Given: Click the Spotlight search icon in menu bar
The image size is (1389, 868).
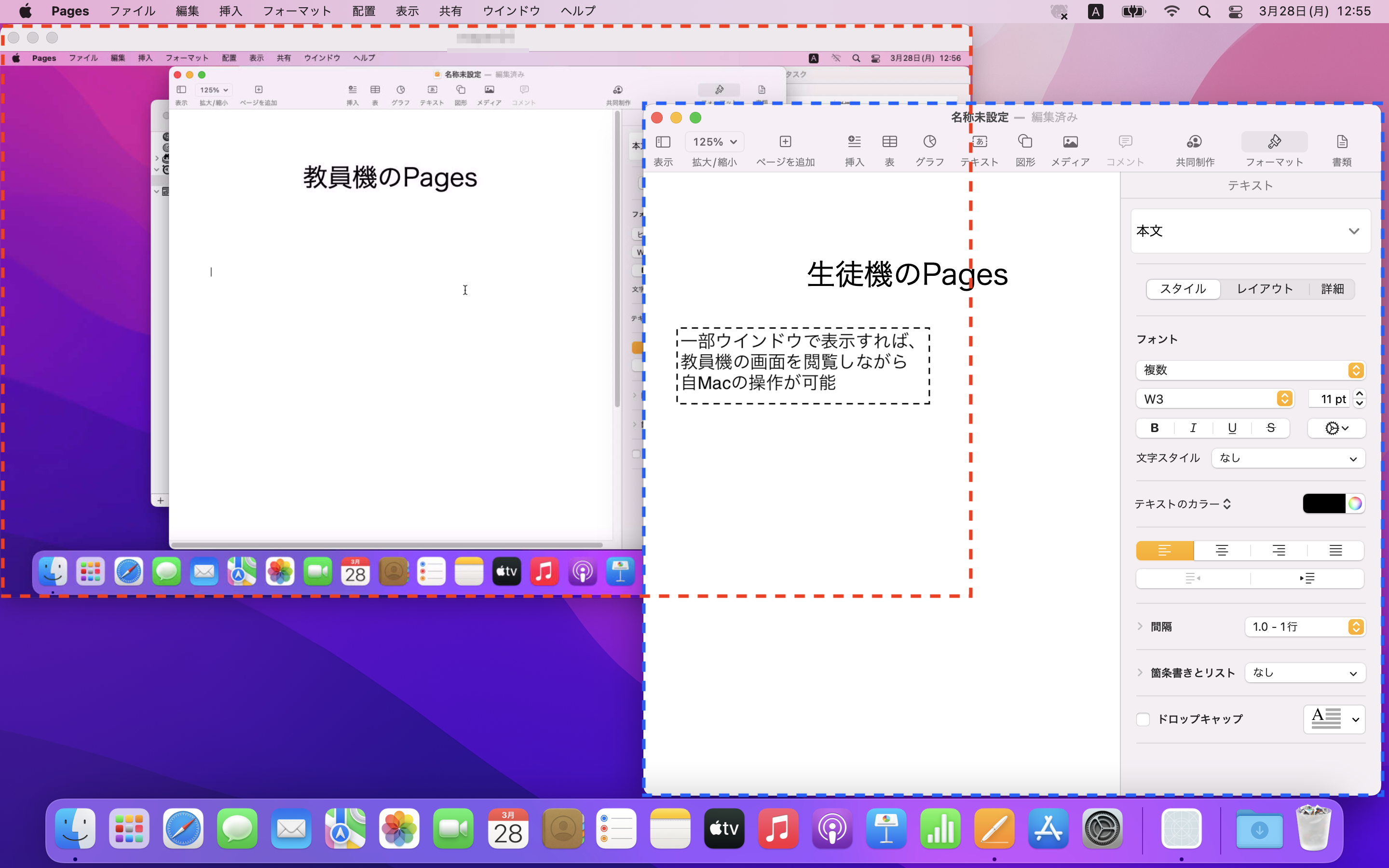Looking at the screenshot, I should [1204, 12].
